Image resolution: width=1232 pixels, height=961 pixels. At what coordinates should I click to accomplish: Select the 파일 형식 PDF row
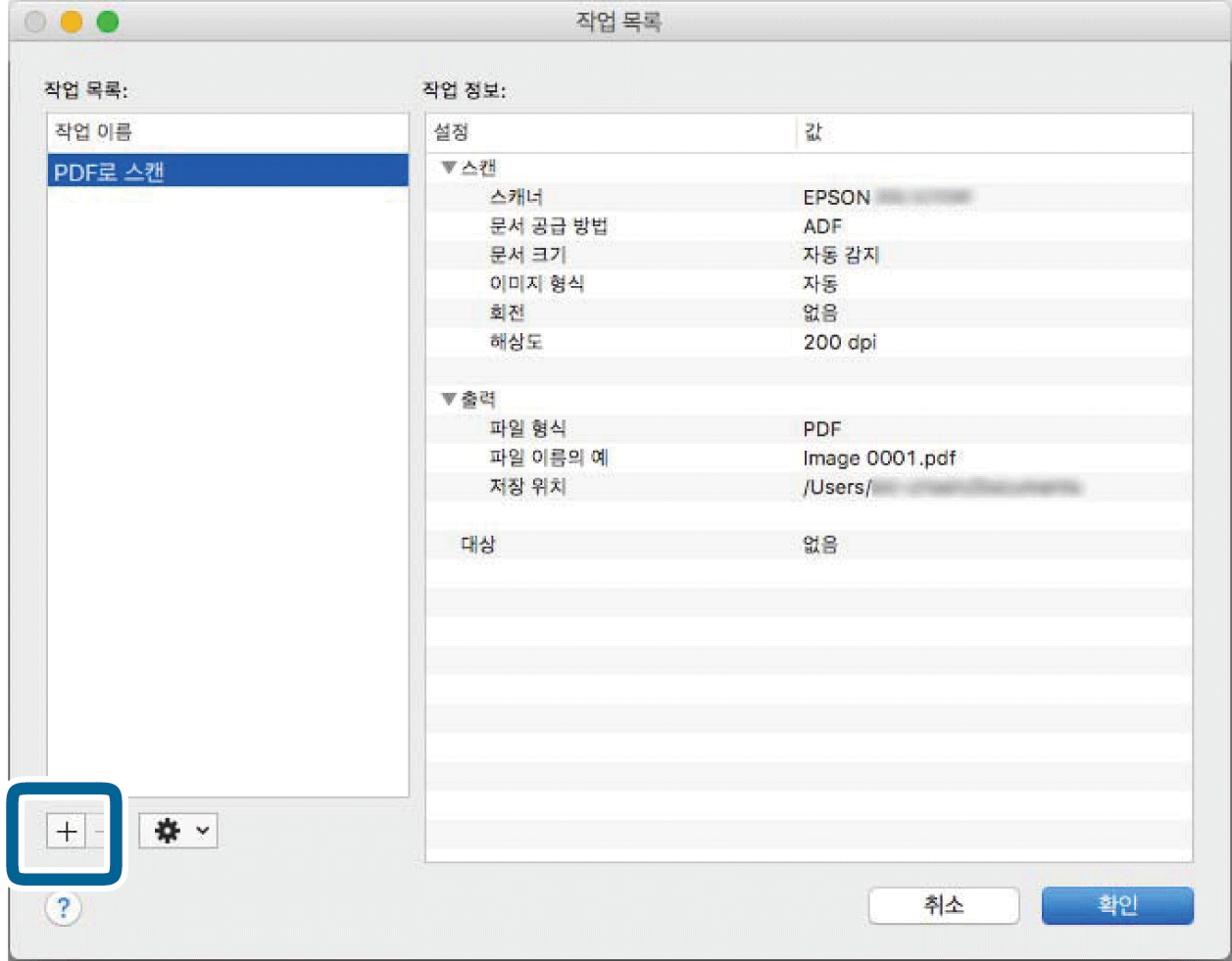[x=809, y=429]
